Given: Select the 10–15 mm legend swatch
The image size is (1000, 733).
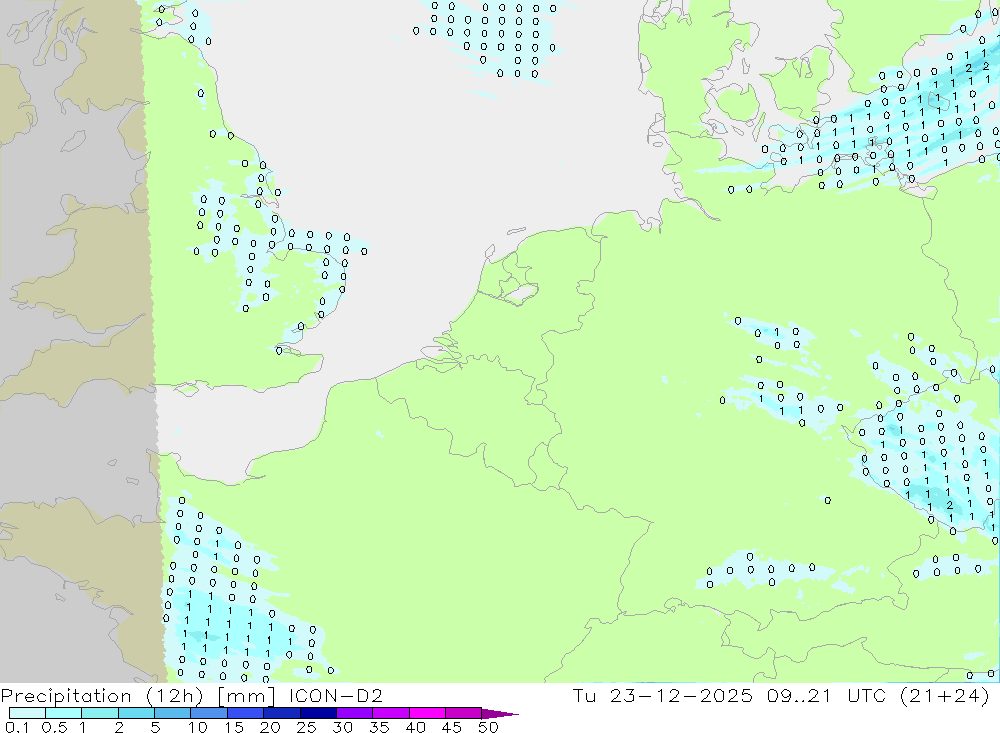Looking at the screenshot, I should click(x=209, y=713).
